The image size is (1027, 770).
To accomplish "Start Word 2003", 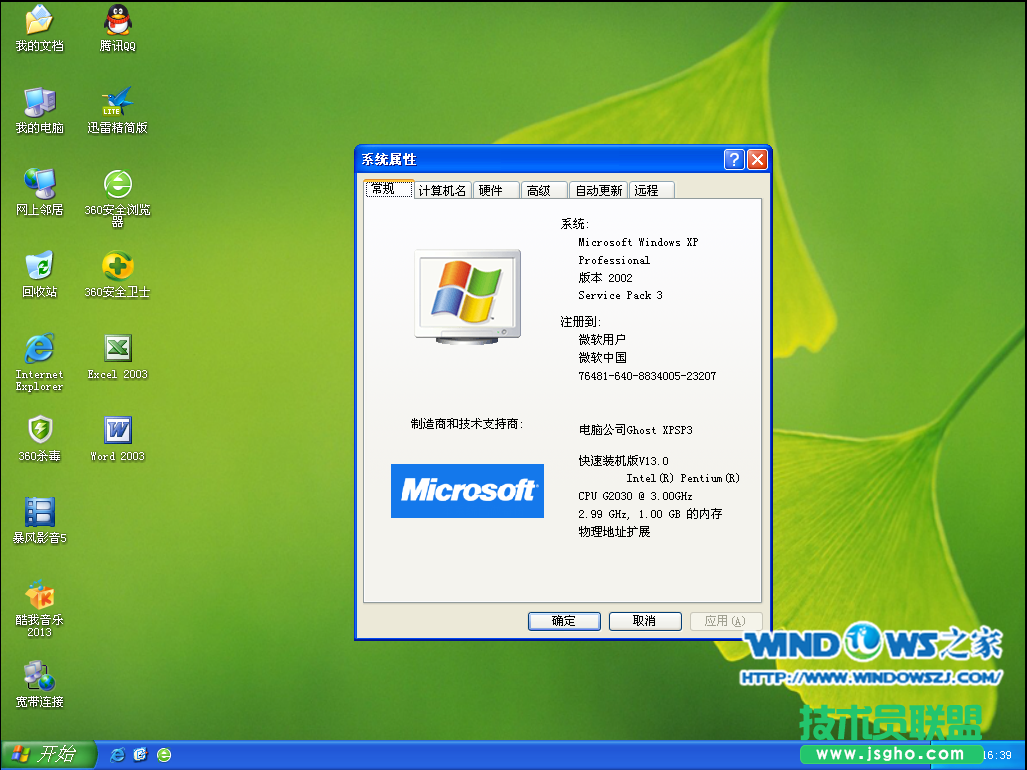I will coord(117,432).
